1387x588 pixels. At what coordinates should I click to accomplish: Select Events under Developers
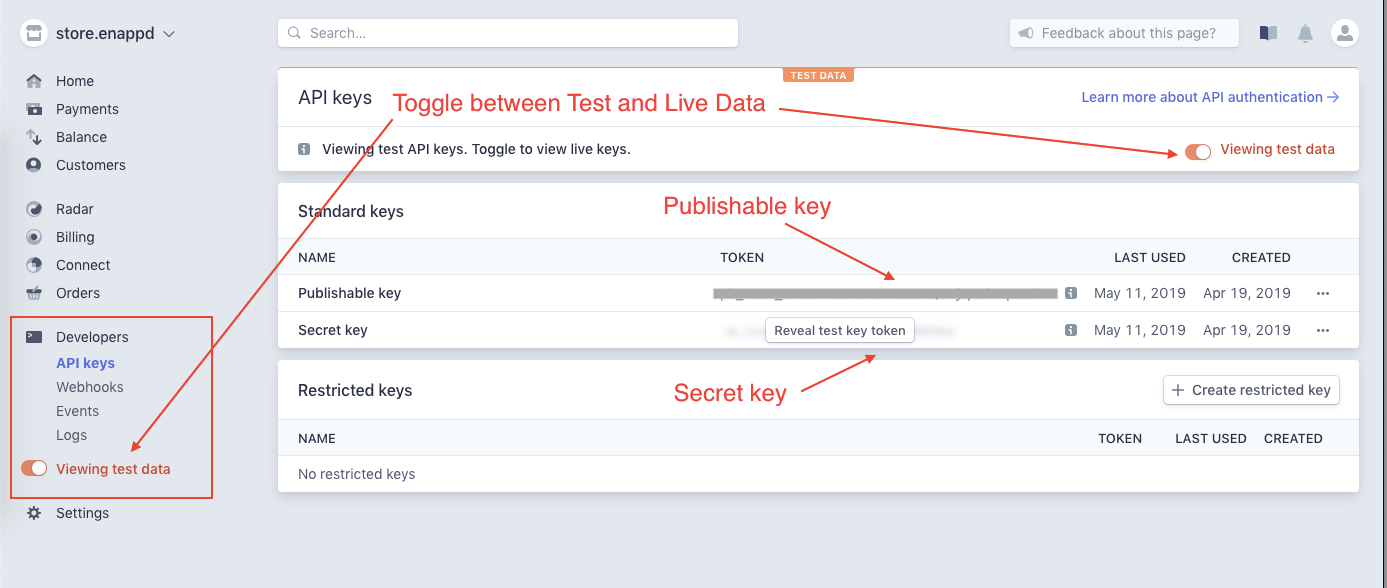coord(77,411)
